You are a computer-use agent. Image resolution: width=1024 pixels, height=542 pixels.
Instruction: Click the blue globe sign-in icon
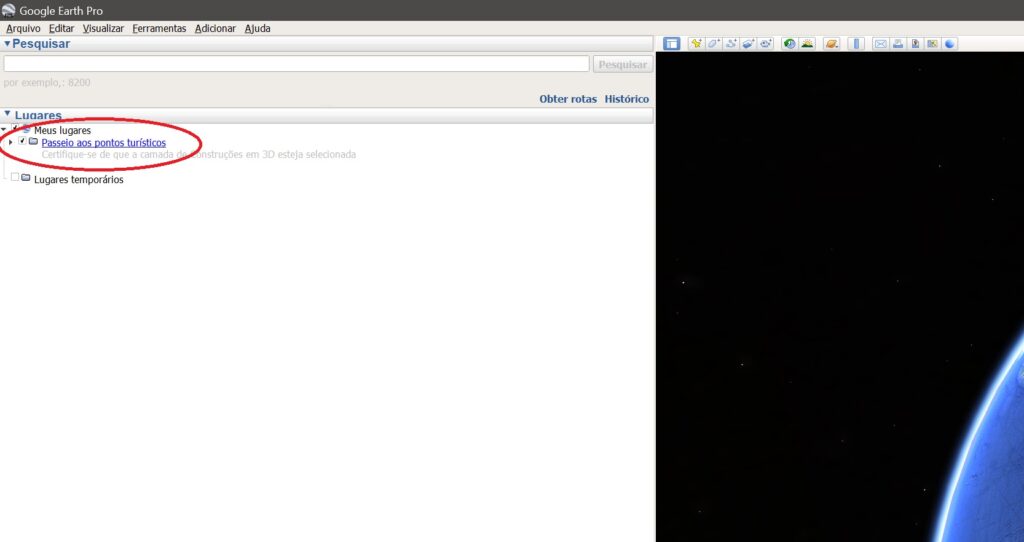pyautogui.click(x=950, y=44)
